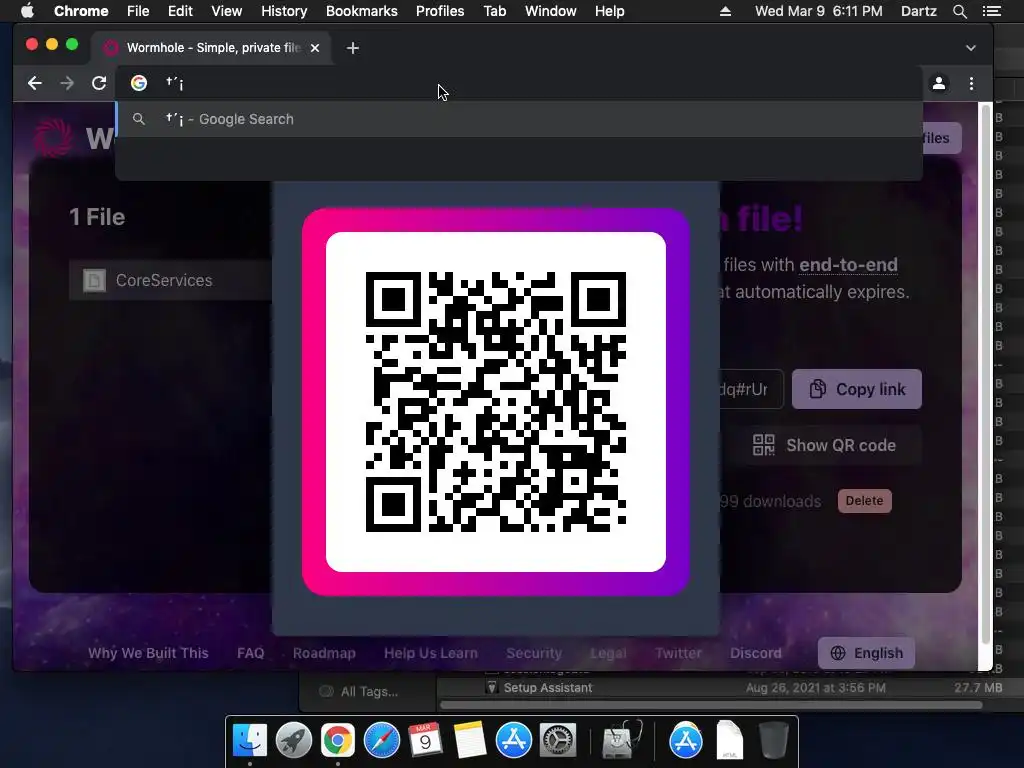Click the QR grid icon
Image resolution: width=1024 pixels, height=768 pixels.
point(763,445)
